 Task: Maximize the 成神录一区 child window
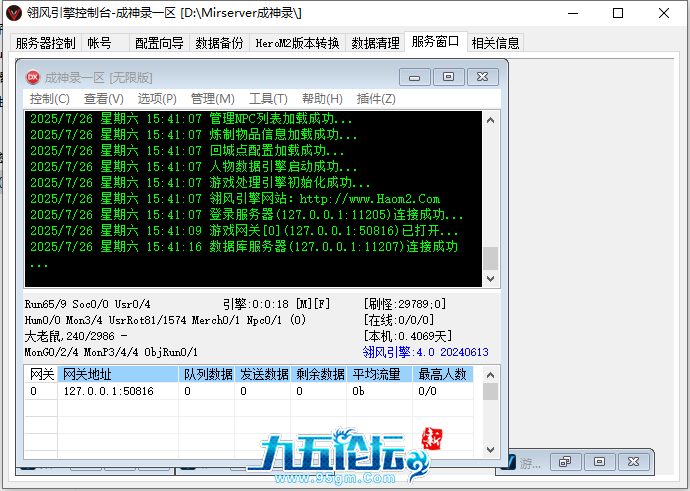click(x=448, y=77)
